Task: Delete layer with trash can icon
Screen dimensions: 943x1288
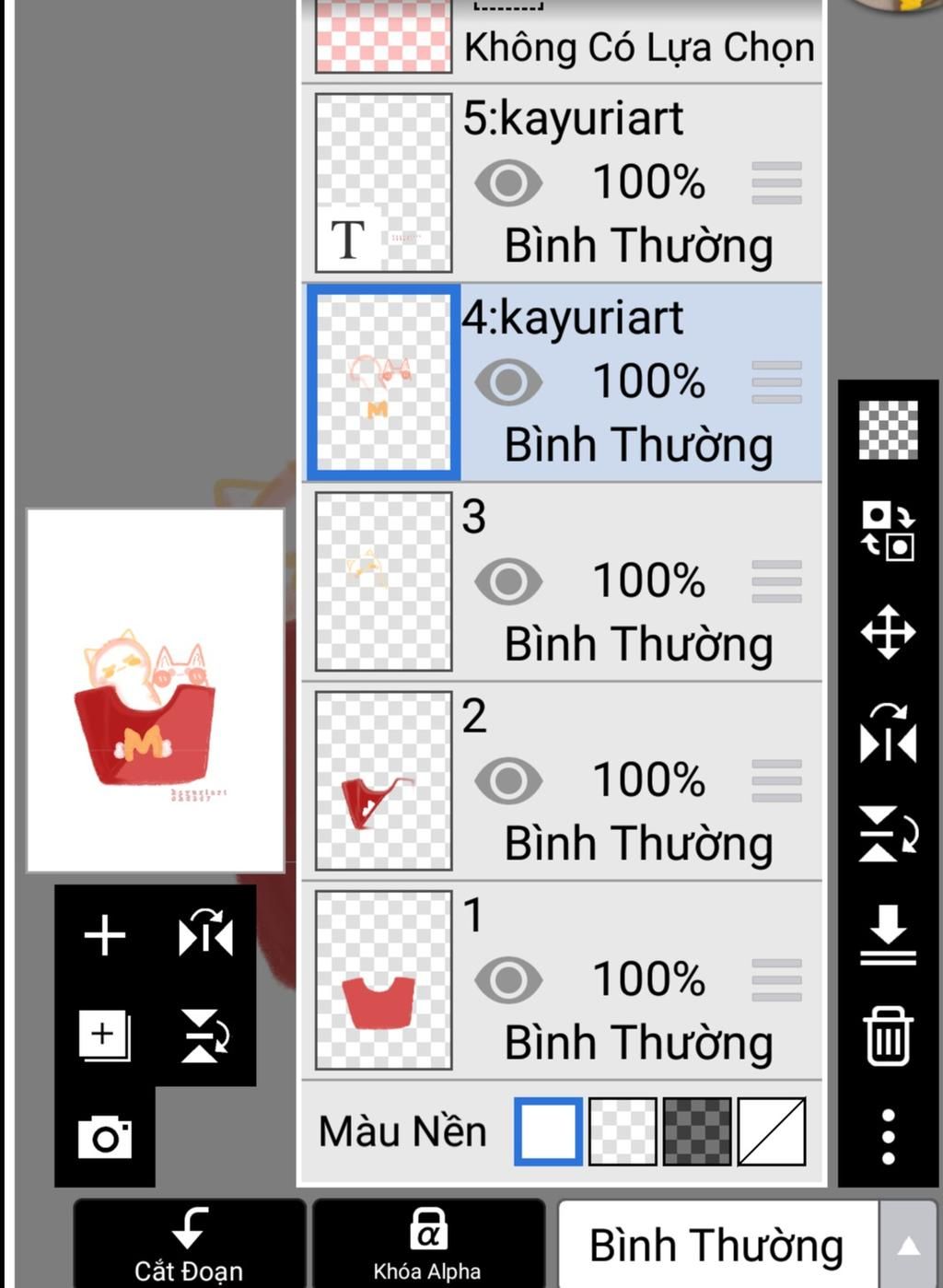Action: (x=888, y=1036)
